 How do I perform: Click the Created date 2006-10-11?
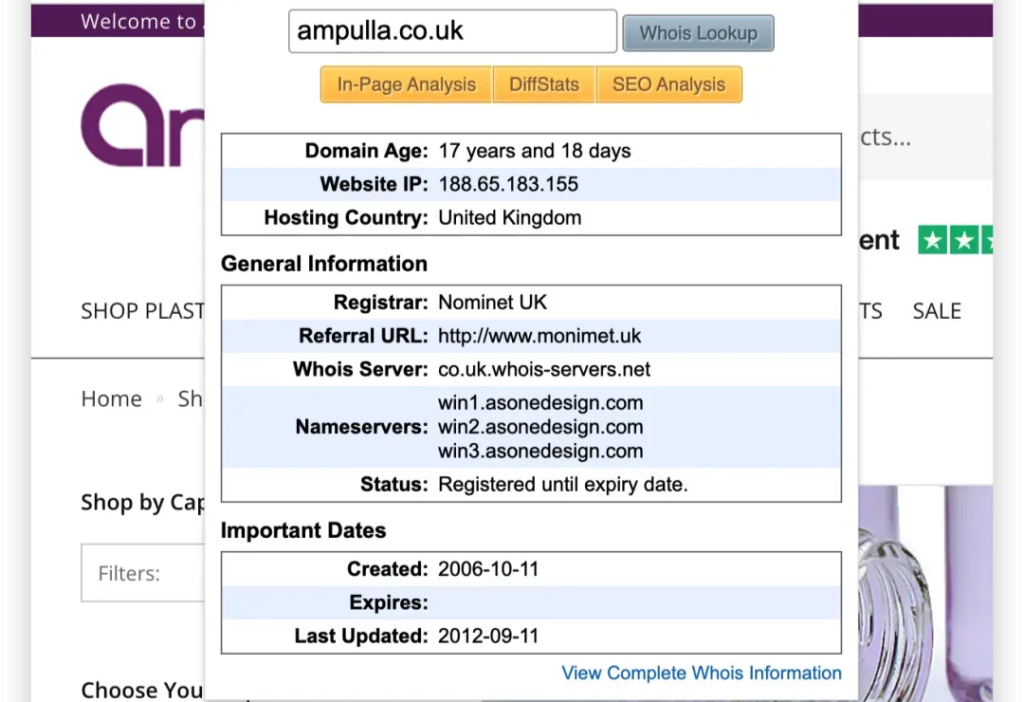tap(488, 569)
